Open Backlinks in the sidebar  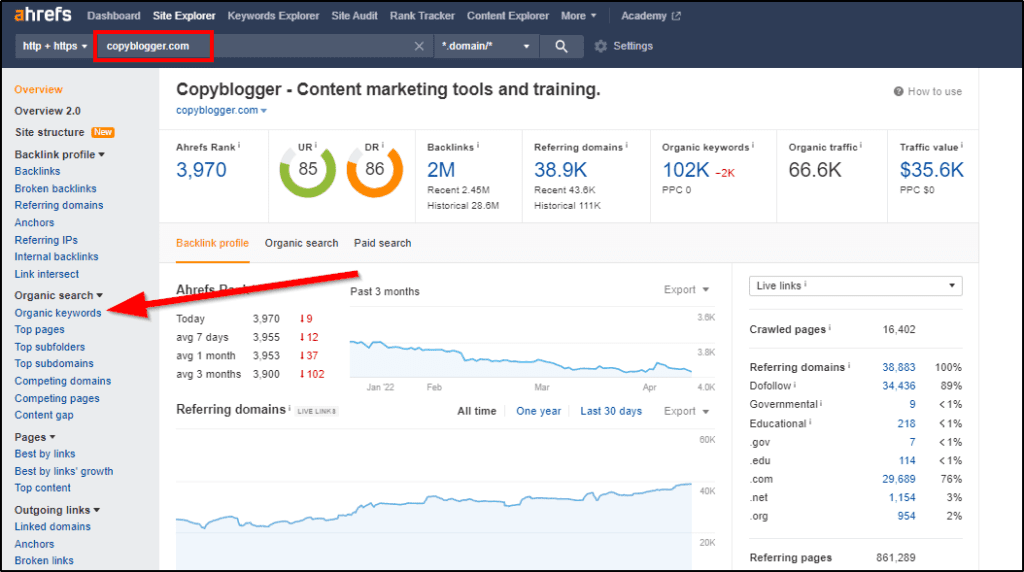point(37,171)
